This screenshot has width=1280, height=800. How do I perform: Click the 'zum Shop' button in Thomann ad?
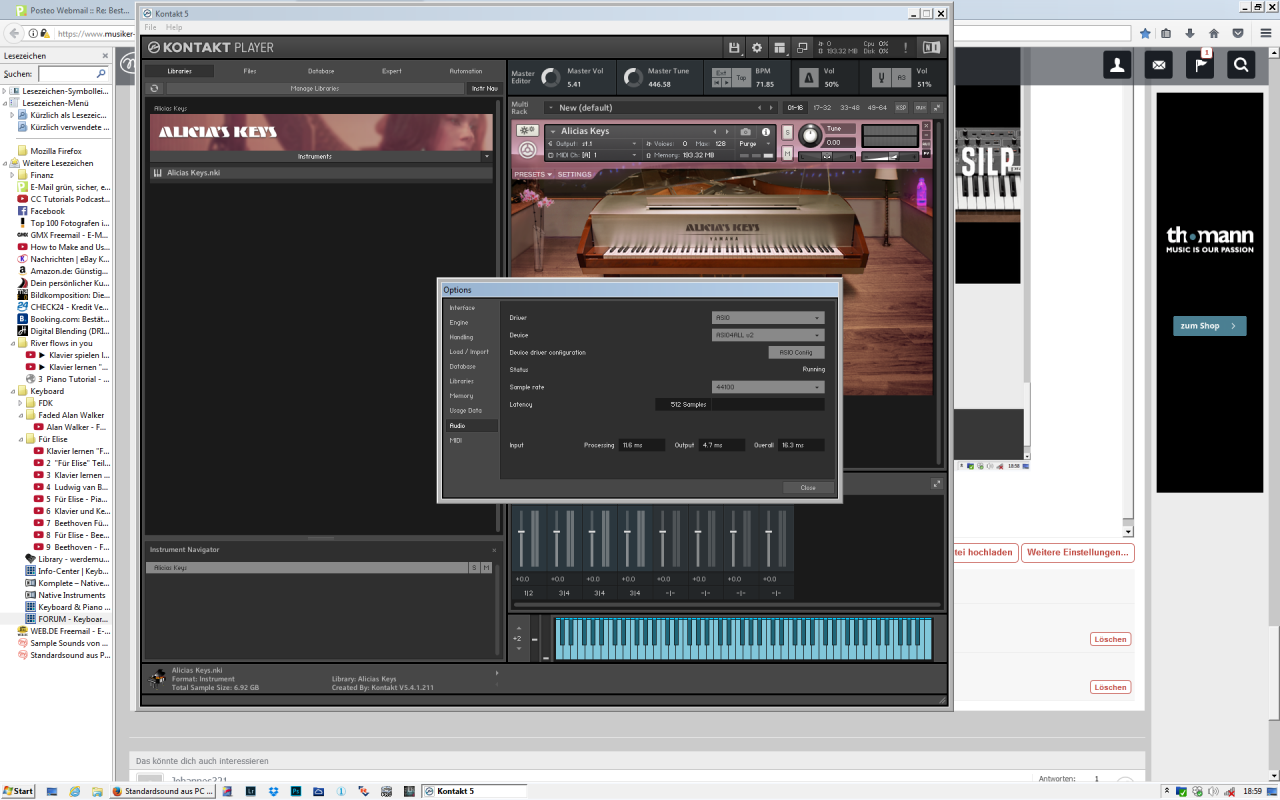(x=1210, y=326)
